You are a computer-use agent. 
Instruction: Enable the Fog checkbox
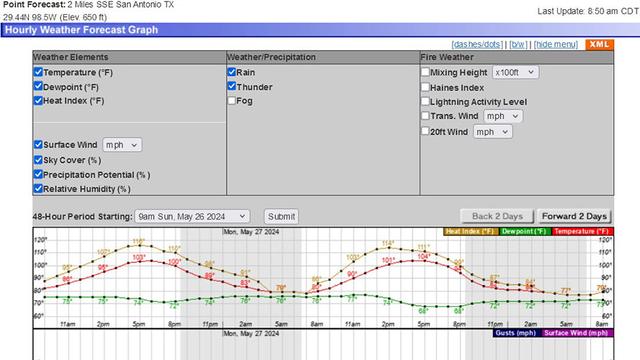(231, 100)
